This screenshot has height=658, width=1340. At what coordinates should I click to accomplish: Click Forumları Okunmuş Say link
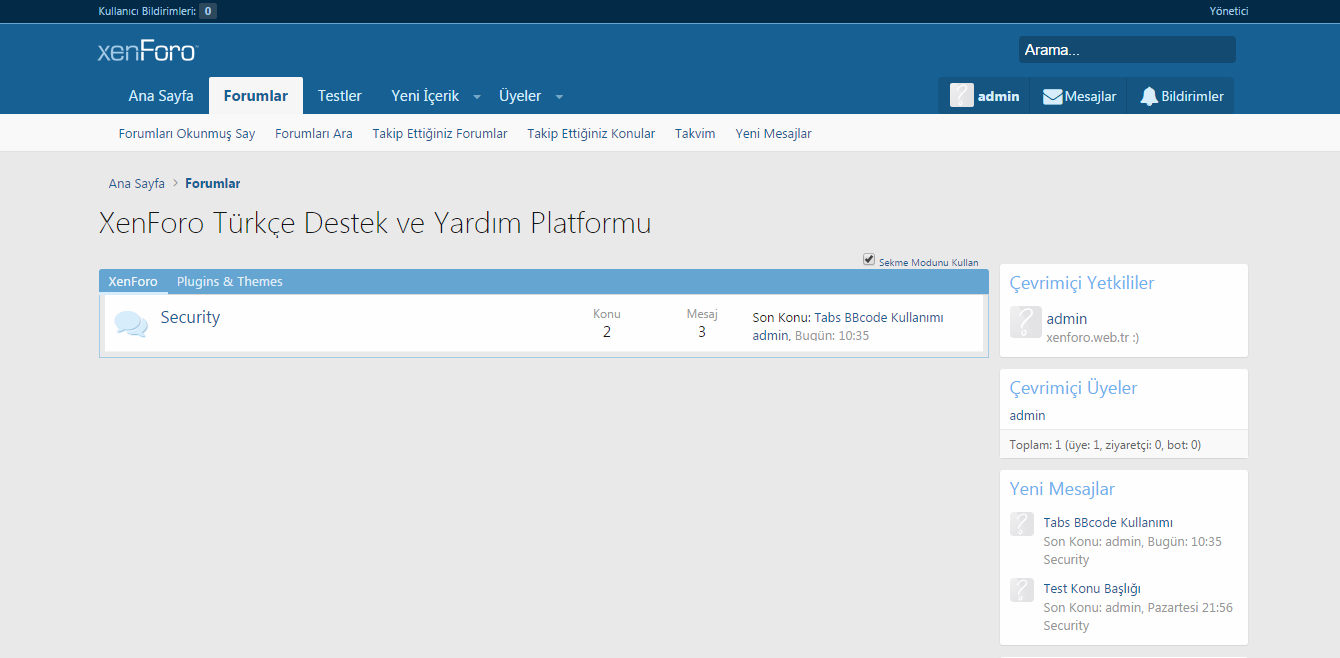(187, 133)
